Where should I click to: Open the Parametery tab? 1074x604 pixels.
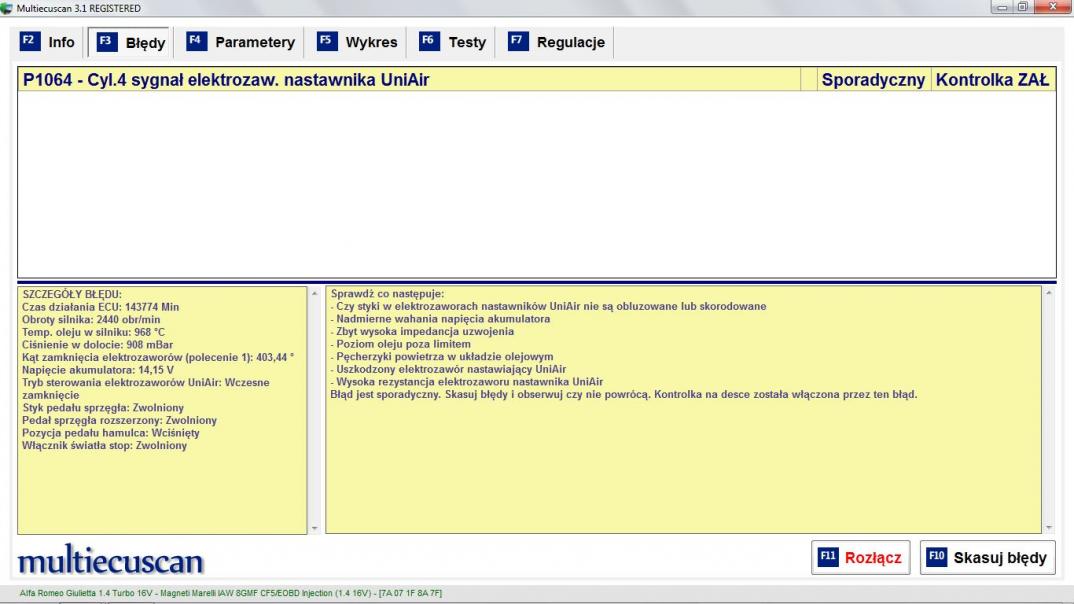(240, 42)
